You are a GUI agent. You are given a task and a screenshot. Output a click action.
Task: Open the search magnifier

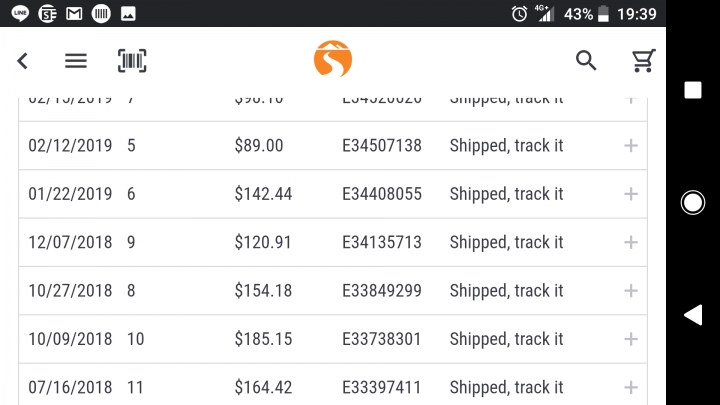[586, 60]
